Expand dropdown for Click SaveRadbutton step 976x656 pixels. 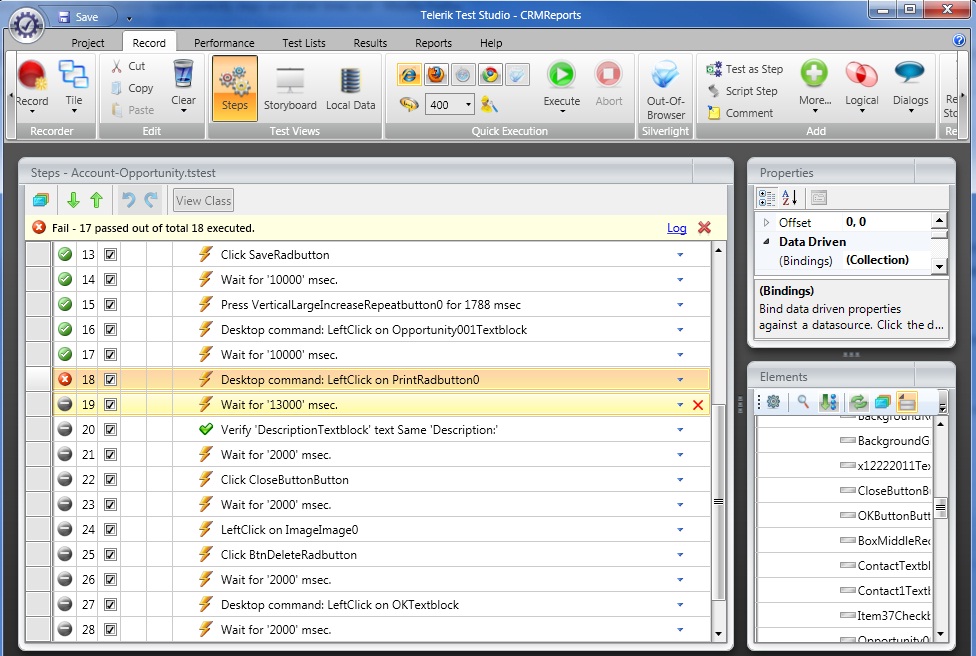click(x=680, y=255)
